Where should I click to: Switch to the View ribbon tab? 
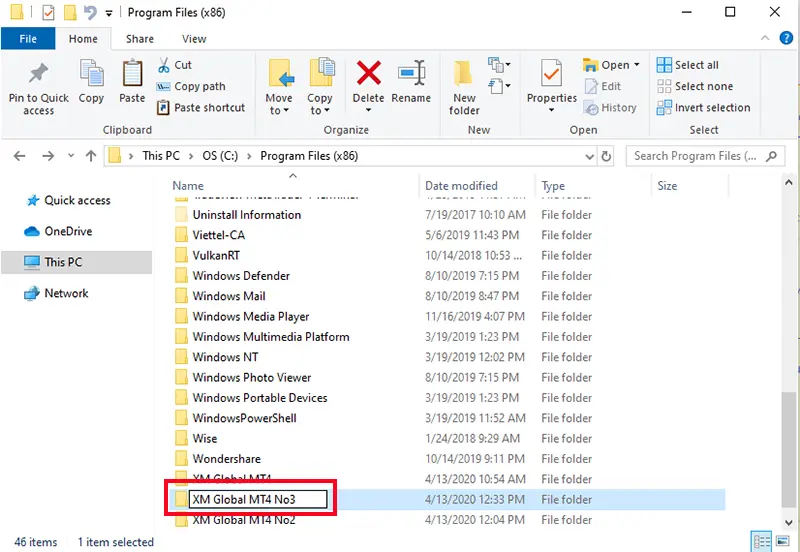194,39
